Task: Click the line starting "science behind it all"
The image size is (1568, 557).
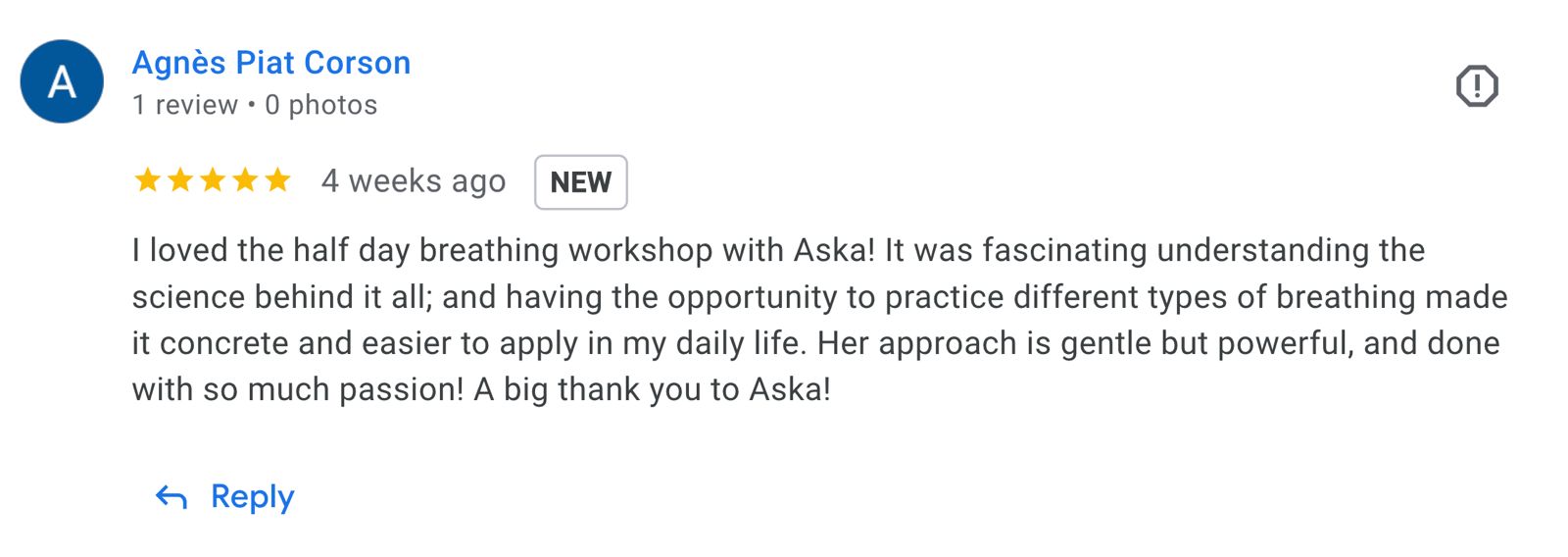Action: click(x=819, y=297)
